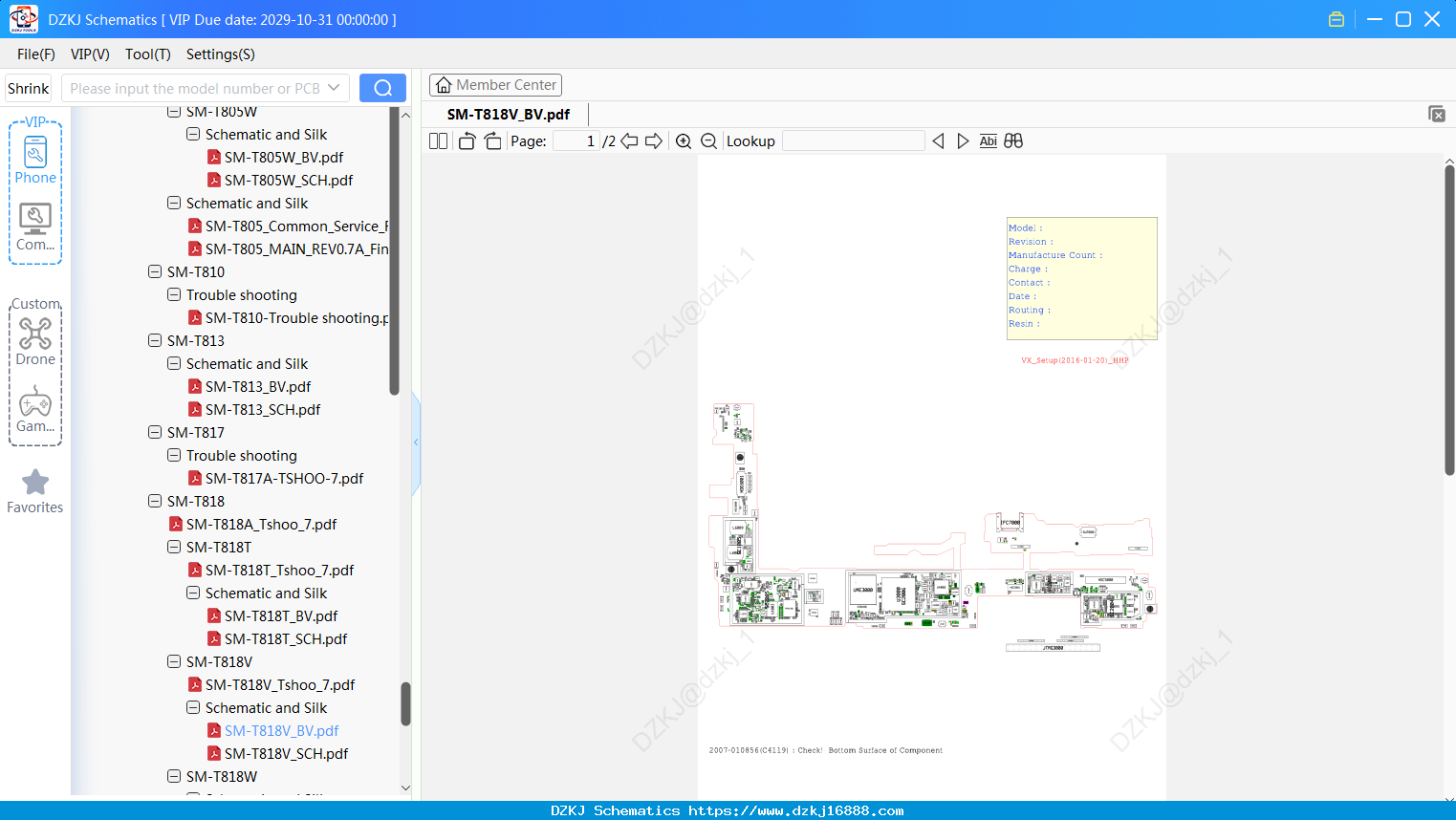1456x820 pixels.
Task: Zoom in on the PDF
Action: coord(684,141)
